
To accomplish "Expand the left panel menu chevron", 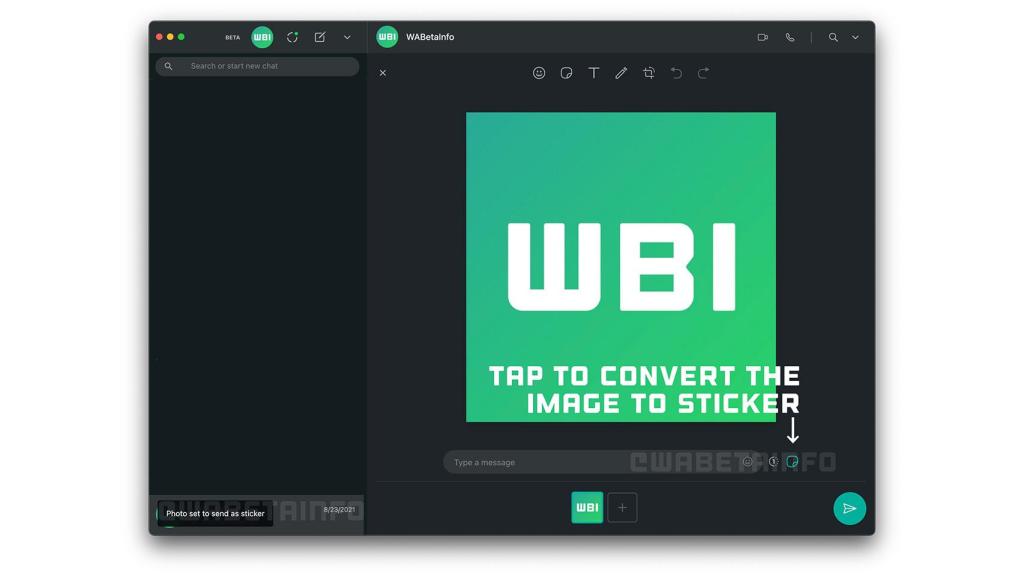I will tap(347, 37).
